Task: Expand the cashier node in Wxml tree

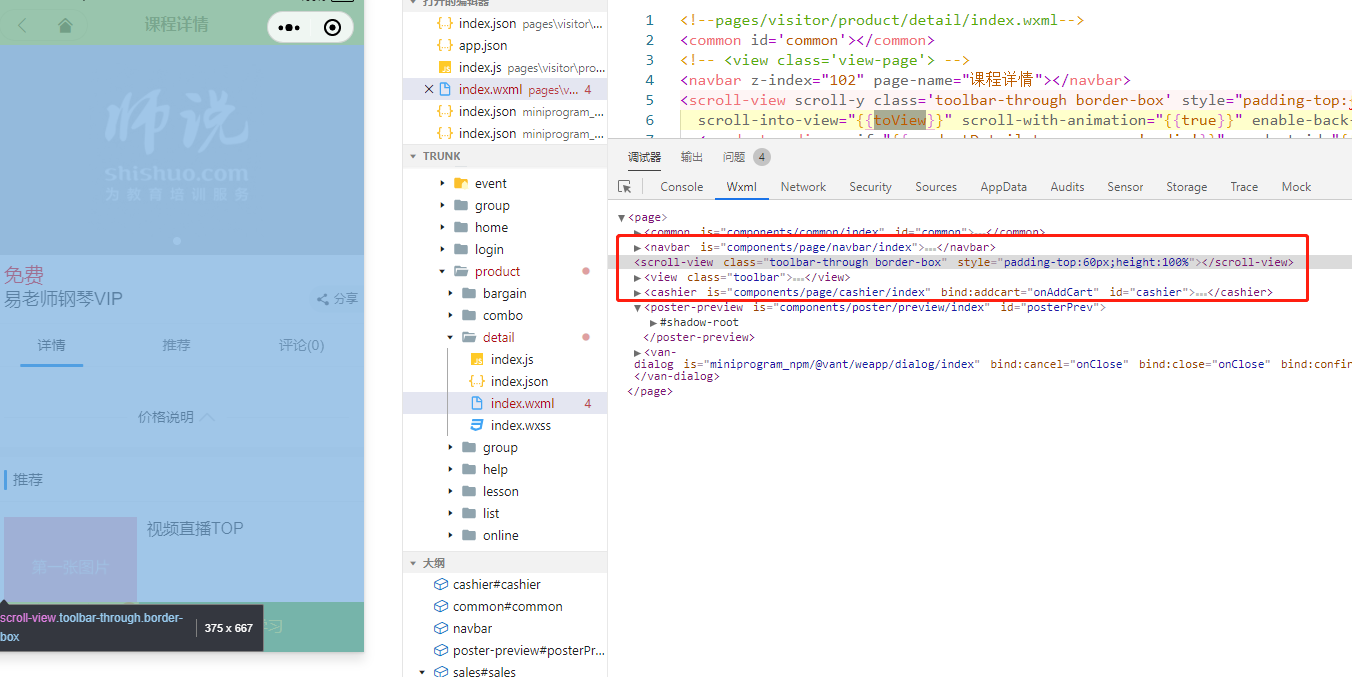Action: pos(638,292)
